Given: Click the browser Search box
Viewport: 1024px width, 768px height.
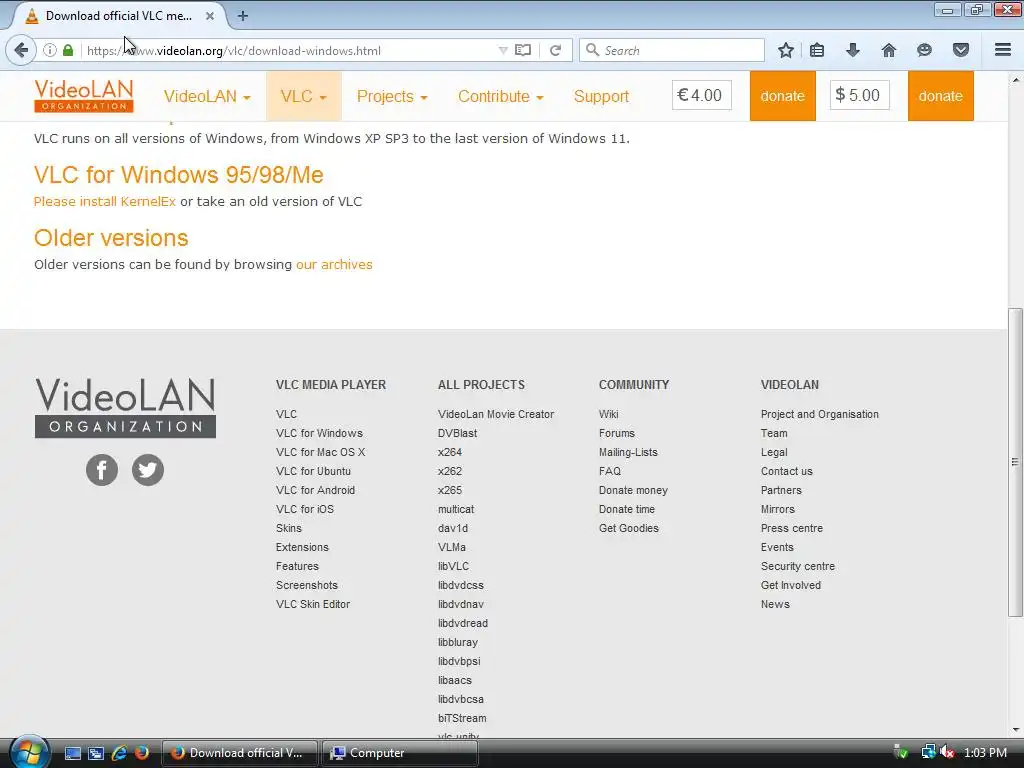Looking at the screenshot, I should 671,50.
